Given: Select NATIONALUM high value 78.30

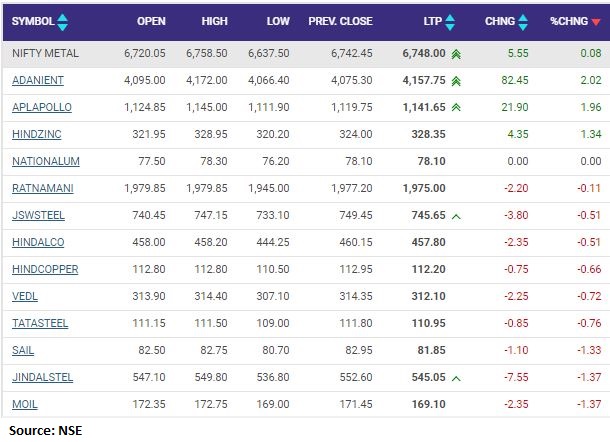Looking at the screenshot, I should [214, 161].
